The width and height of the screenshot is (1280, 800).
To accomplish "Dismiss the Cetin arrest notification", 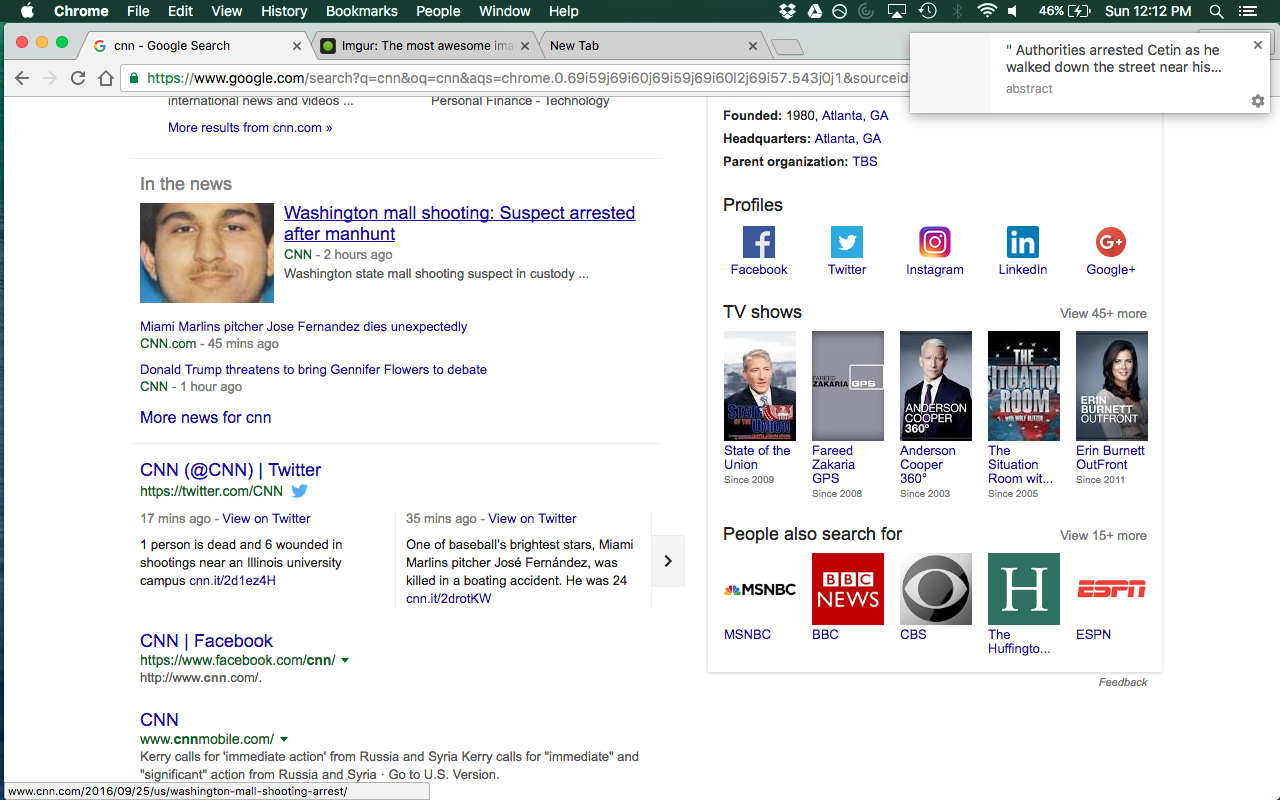I will point(1258,45).
